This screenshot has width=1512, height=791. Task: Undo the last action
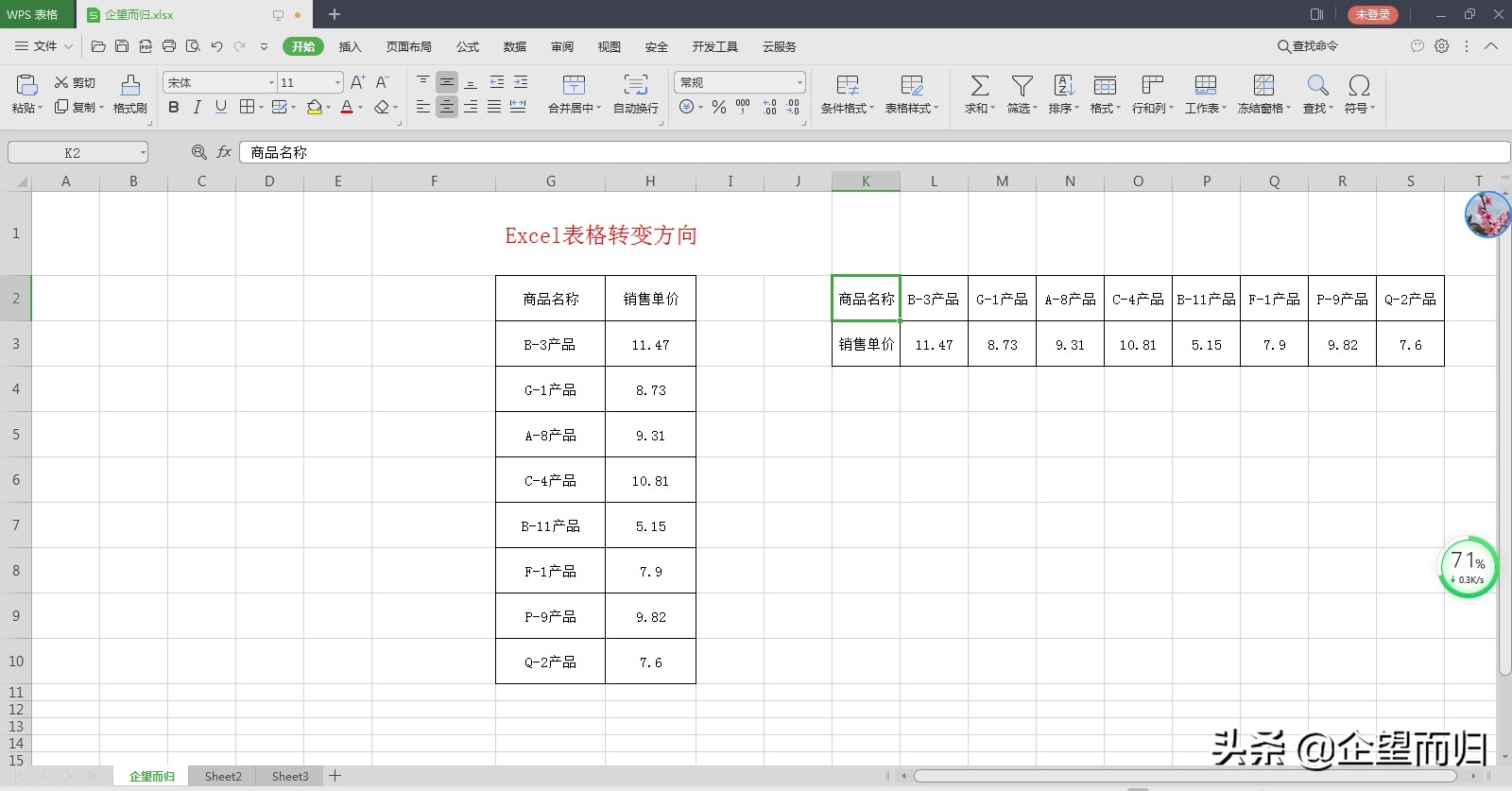pos(216,46)
